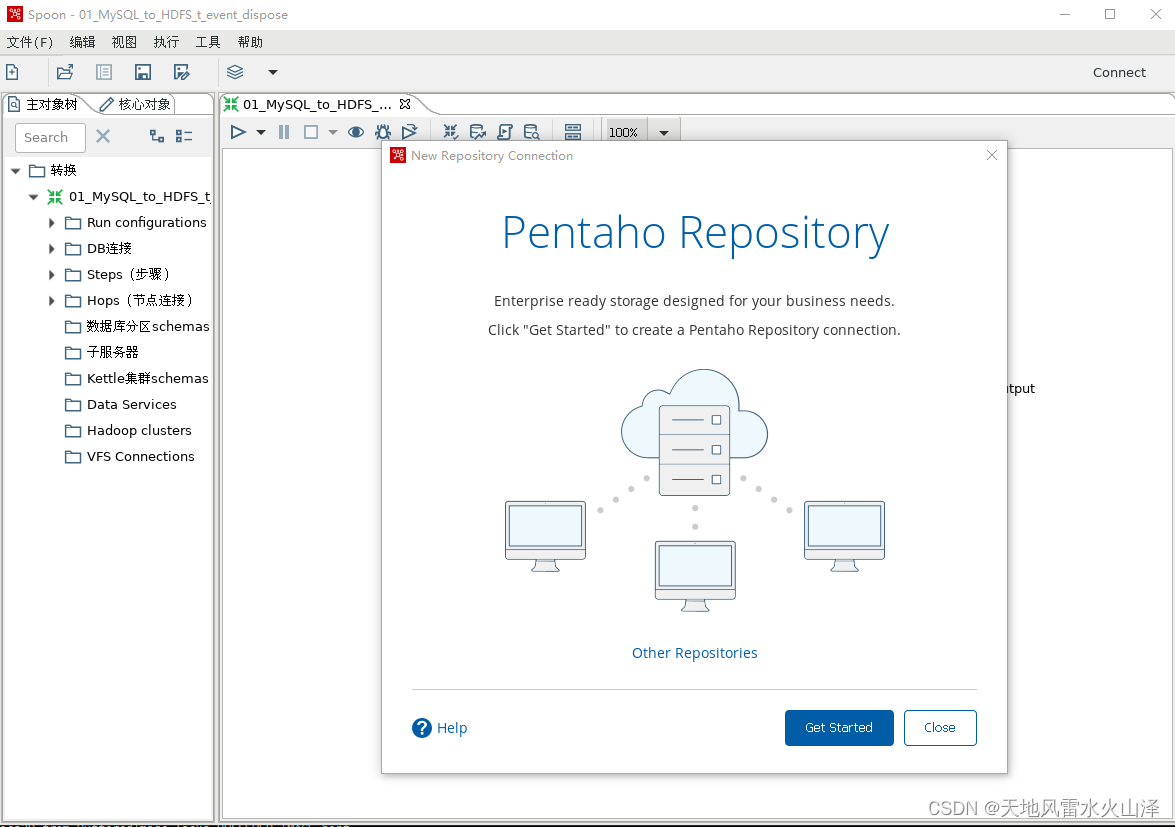
Task: Minimize the Spoon window
Action: (1065, 14)
